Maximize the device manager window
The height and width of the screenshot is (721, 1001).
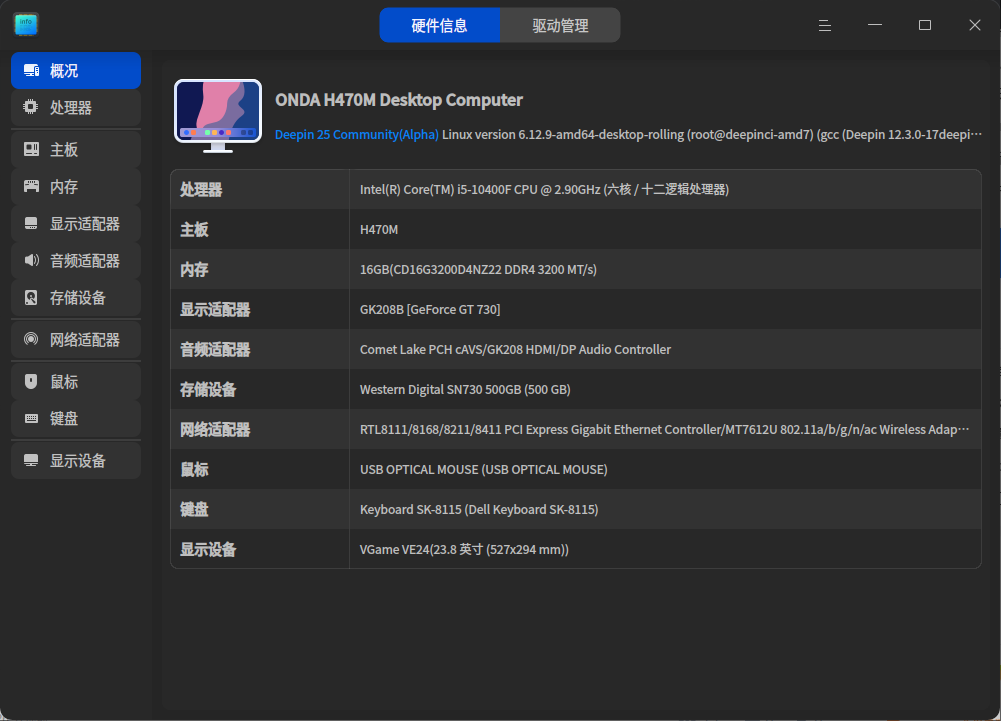click(924, 25)
